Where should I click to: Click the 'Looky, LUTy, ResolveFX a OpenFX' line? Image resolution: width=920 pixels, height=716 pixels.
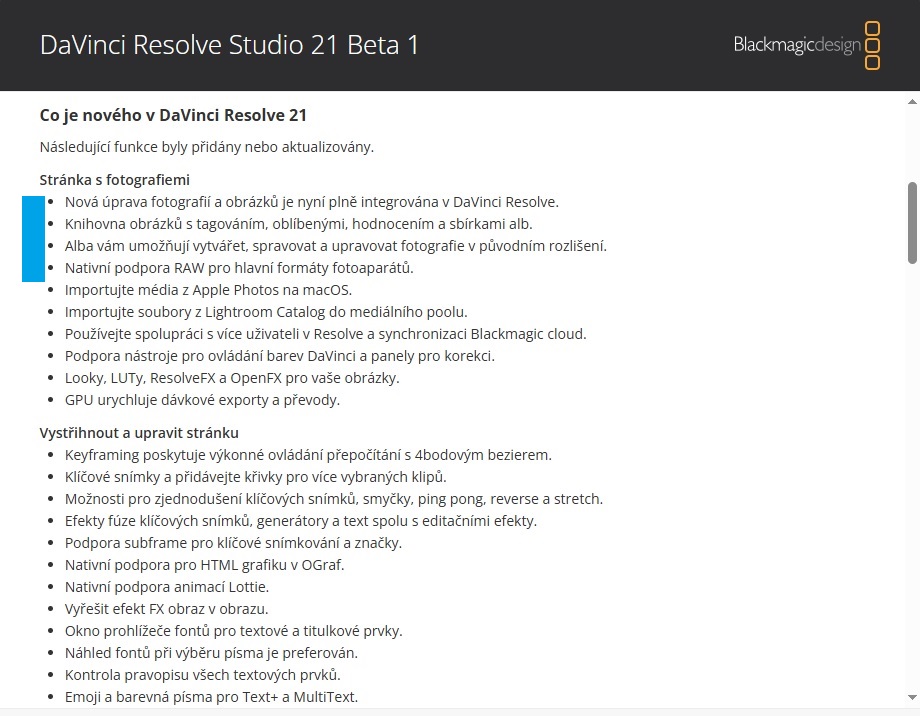[x=232, y=378]
